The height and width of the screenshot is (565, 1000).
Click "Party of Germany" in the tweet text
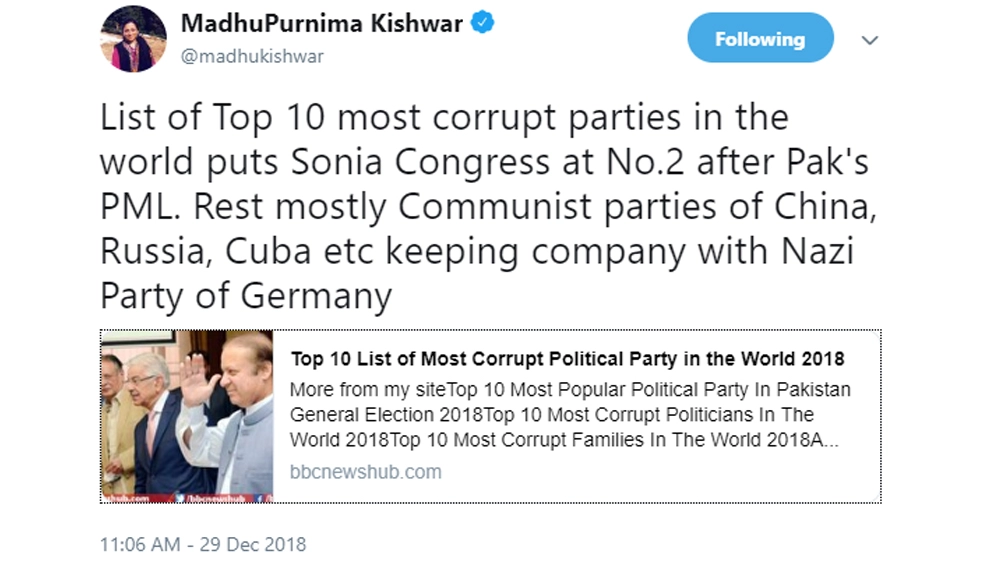(x=246, y=296)
